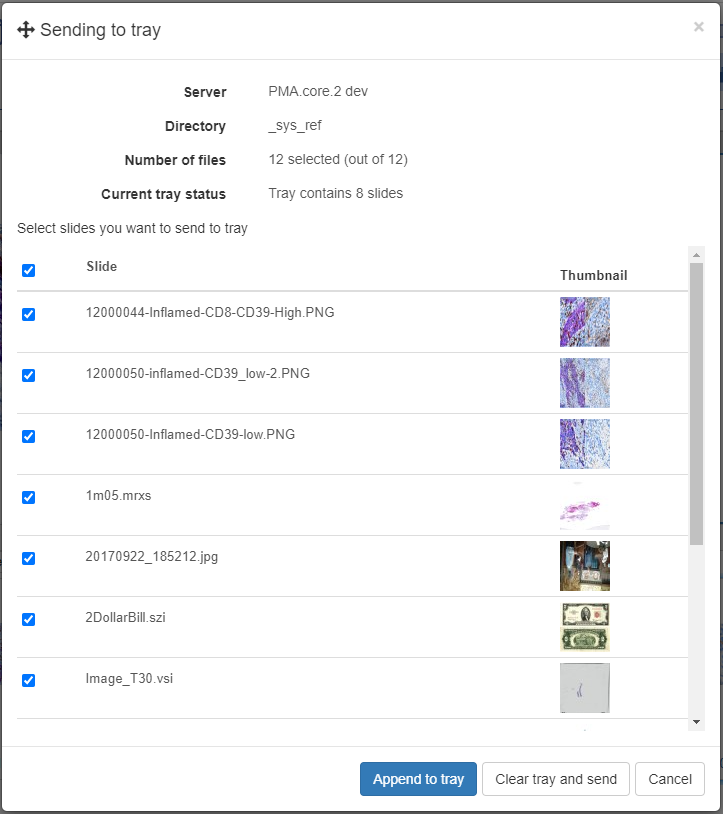Click the 20170922_185212.jpg photo thumbnail

click(x=584, y=566)
